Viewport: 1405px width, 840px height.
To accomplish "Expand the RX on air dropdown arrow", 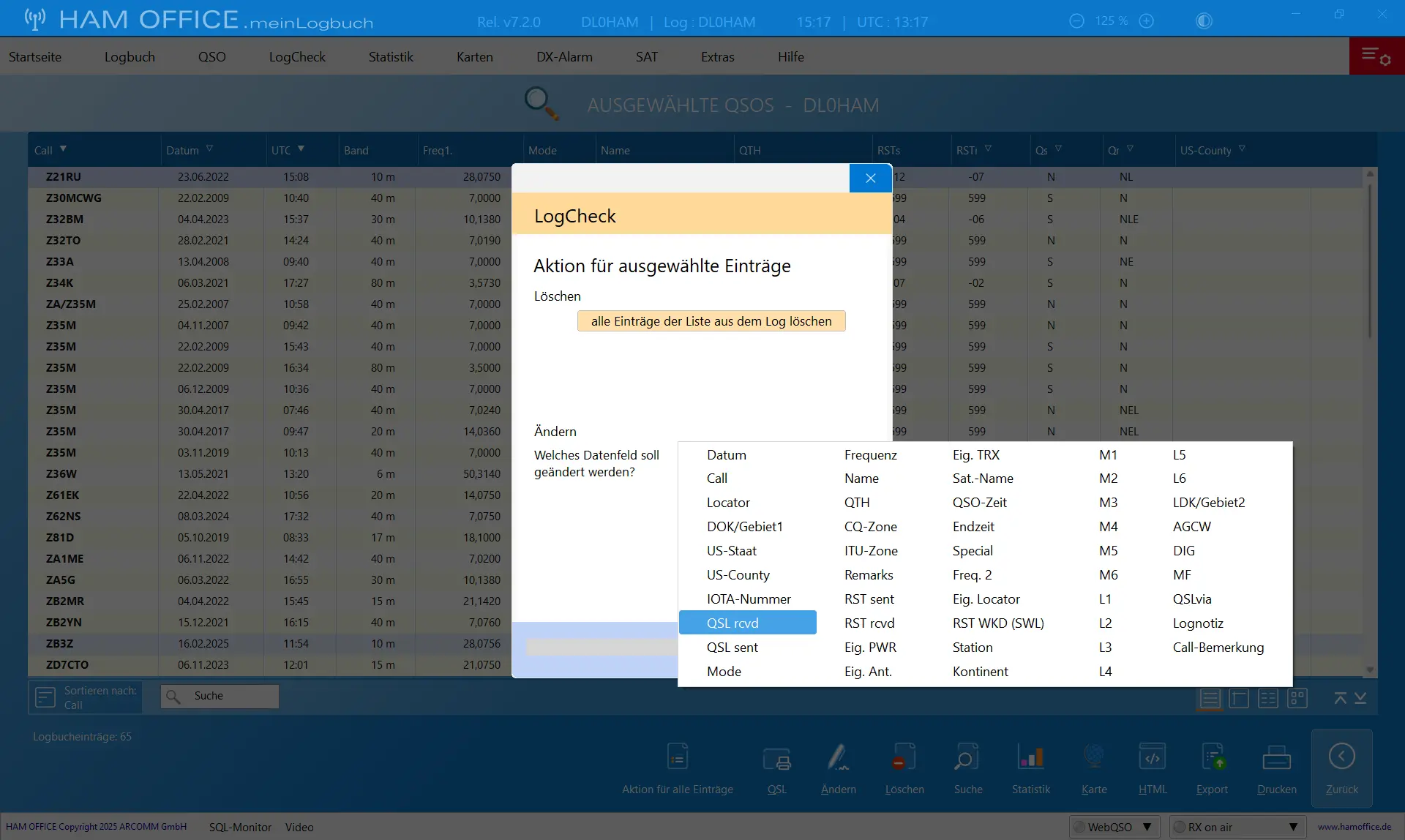I will tap(1293, 827).
